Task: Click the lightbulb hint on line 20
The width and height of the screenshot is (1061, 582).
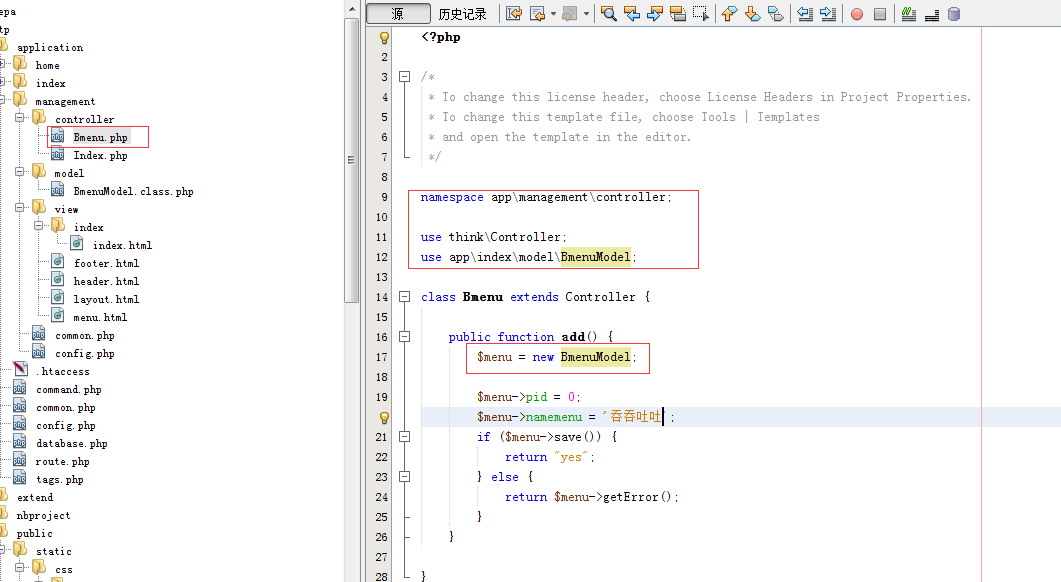Action: tap(384, 417)
